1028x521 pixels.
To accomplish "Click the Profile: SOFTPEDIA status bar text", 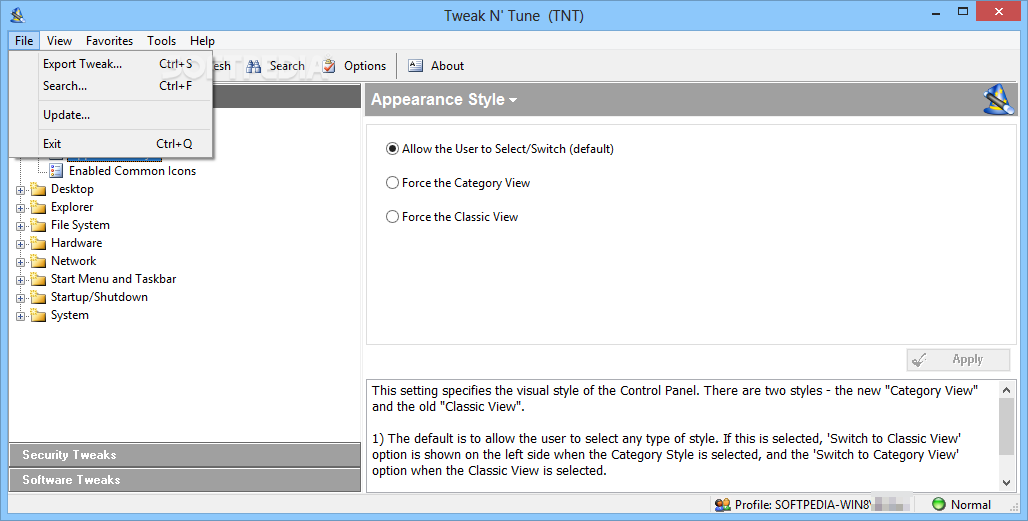I will [803, 505].
